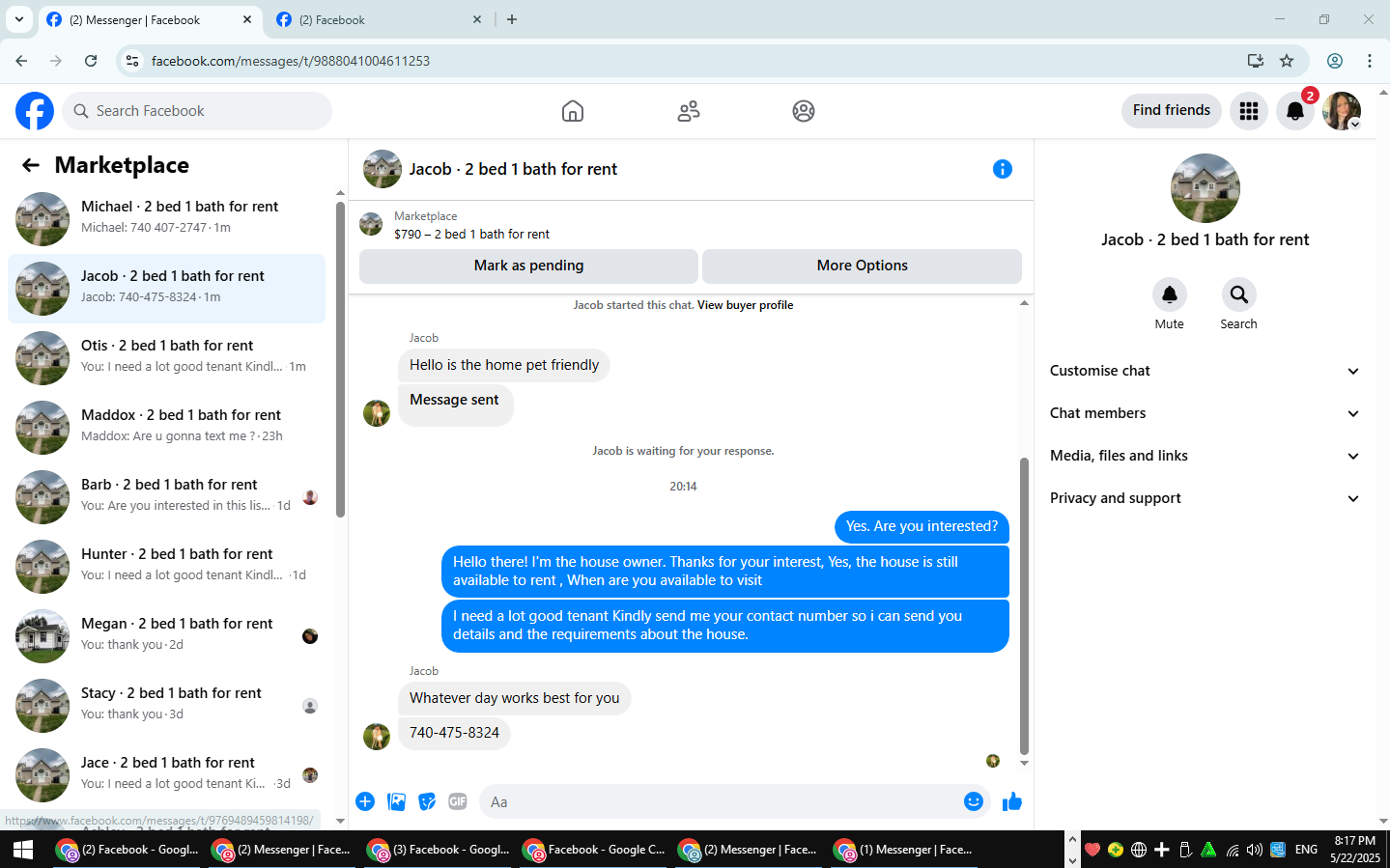Open the Groups icon in top navigation
The height and width of the screenshot is (868, 1390).
point(804,111)
